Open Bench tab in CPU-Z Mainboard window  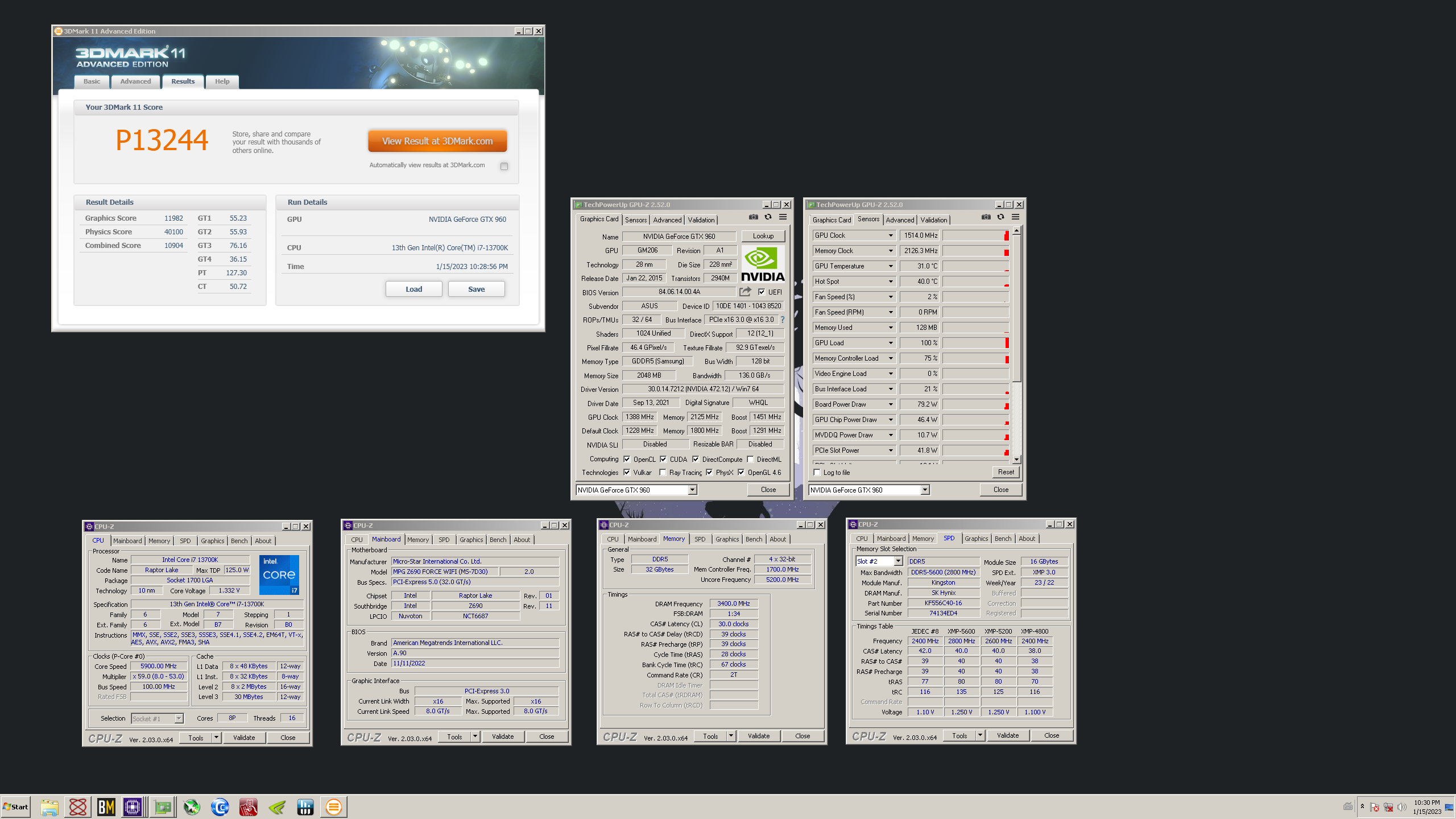click(498, 540)
